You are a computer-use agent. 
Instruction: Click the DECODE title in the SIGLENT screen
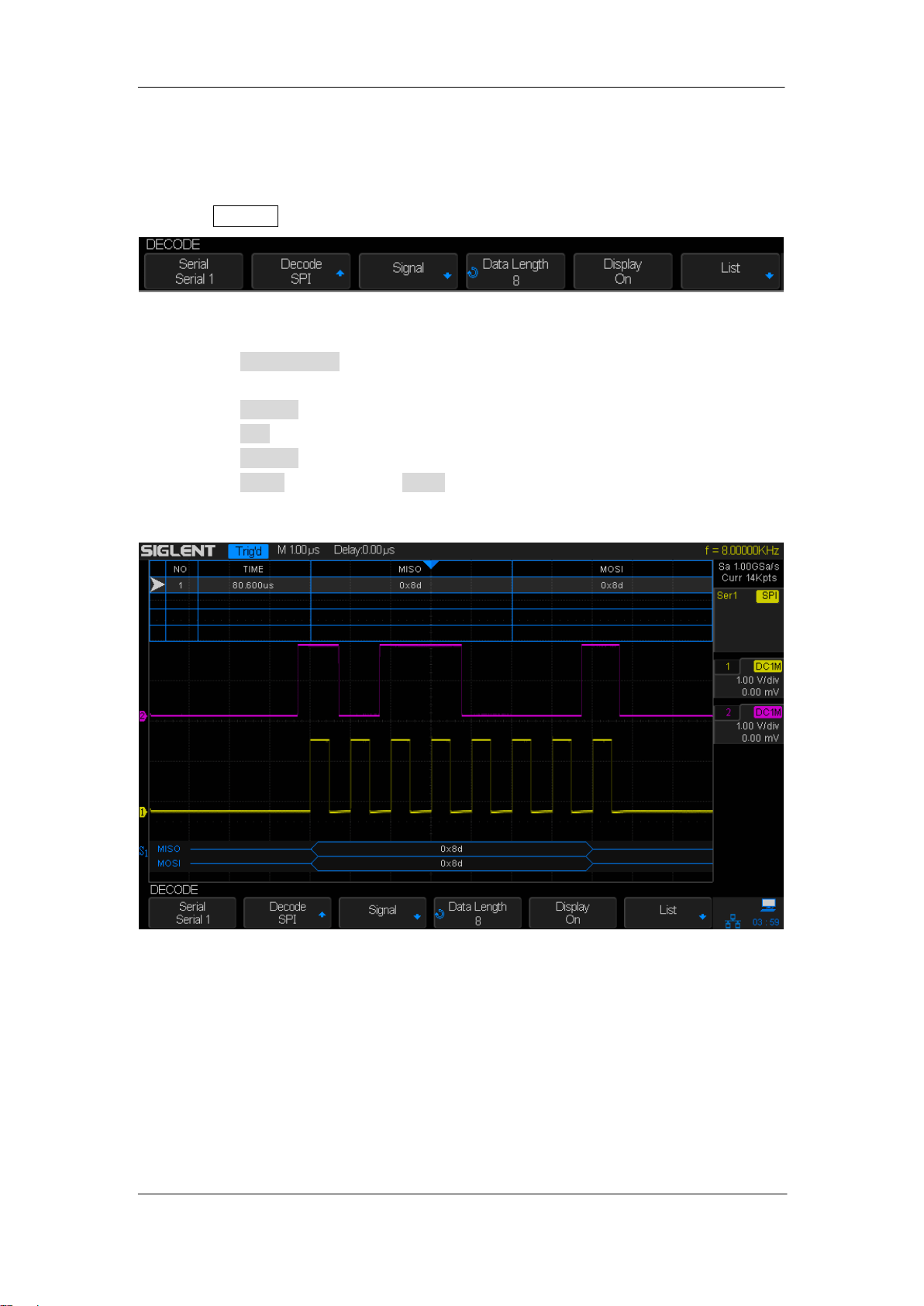[174, 890]
